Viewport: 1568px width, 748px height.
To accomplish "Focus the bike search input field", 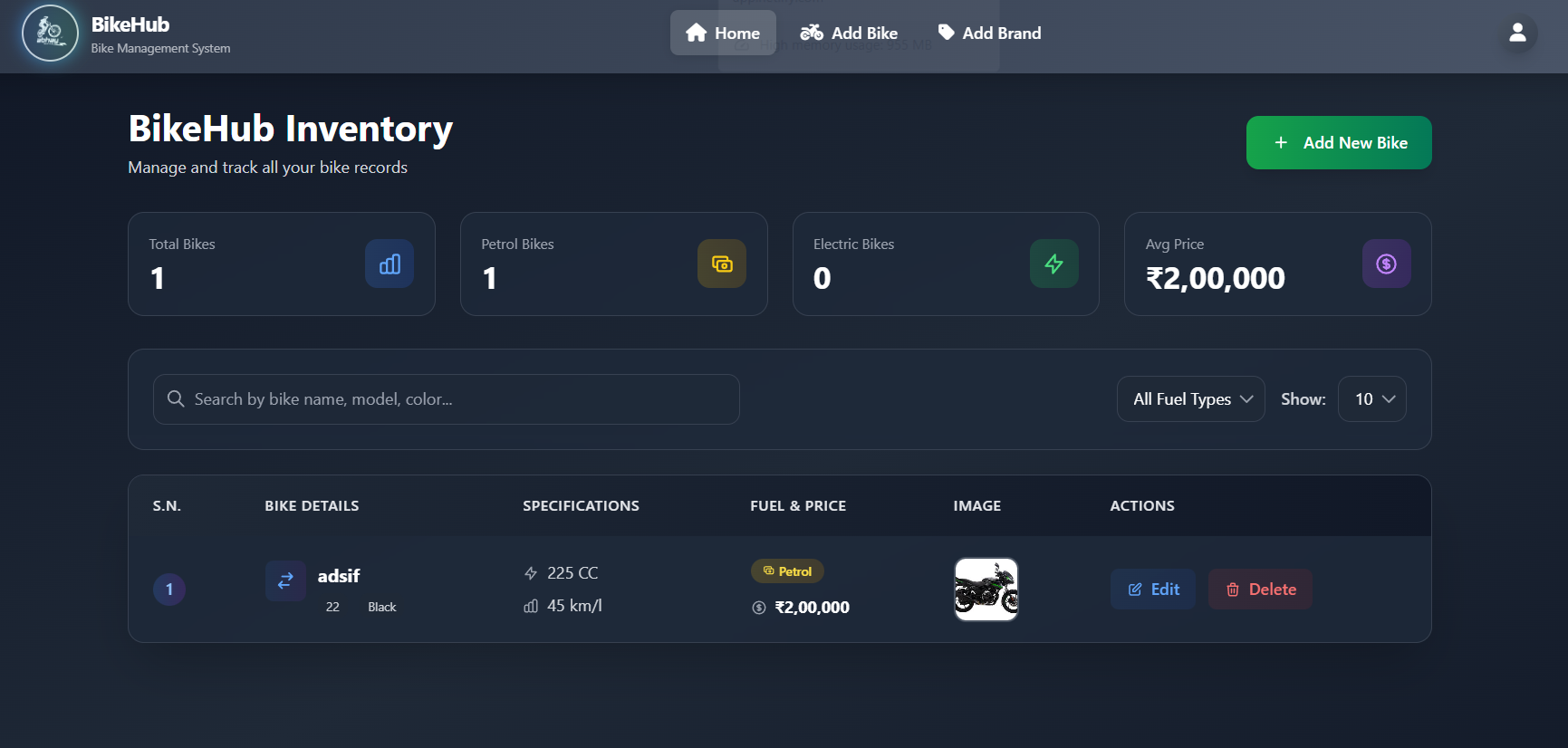I will coord(453,399).
